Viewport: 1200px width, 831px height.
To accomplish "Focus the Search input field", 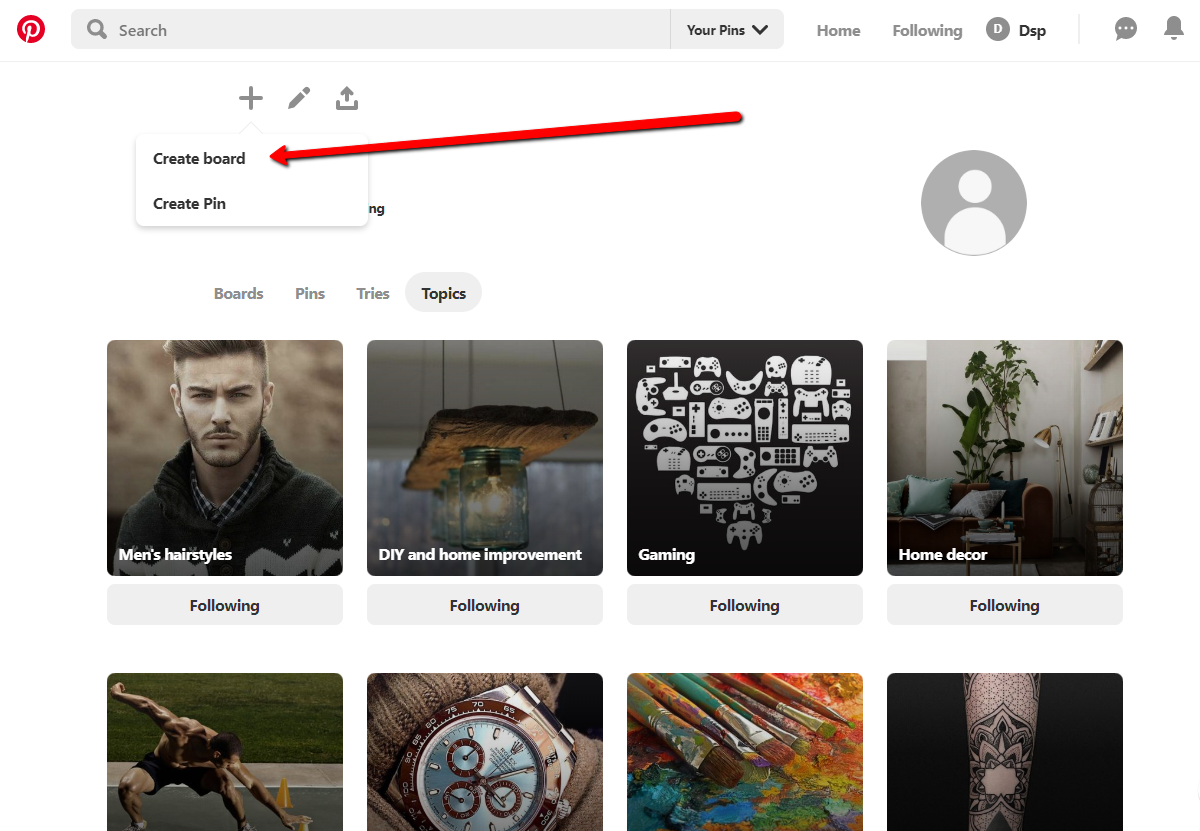I will (x=371, y=30).
